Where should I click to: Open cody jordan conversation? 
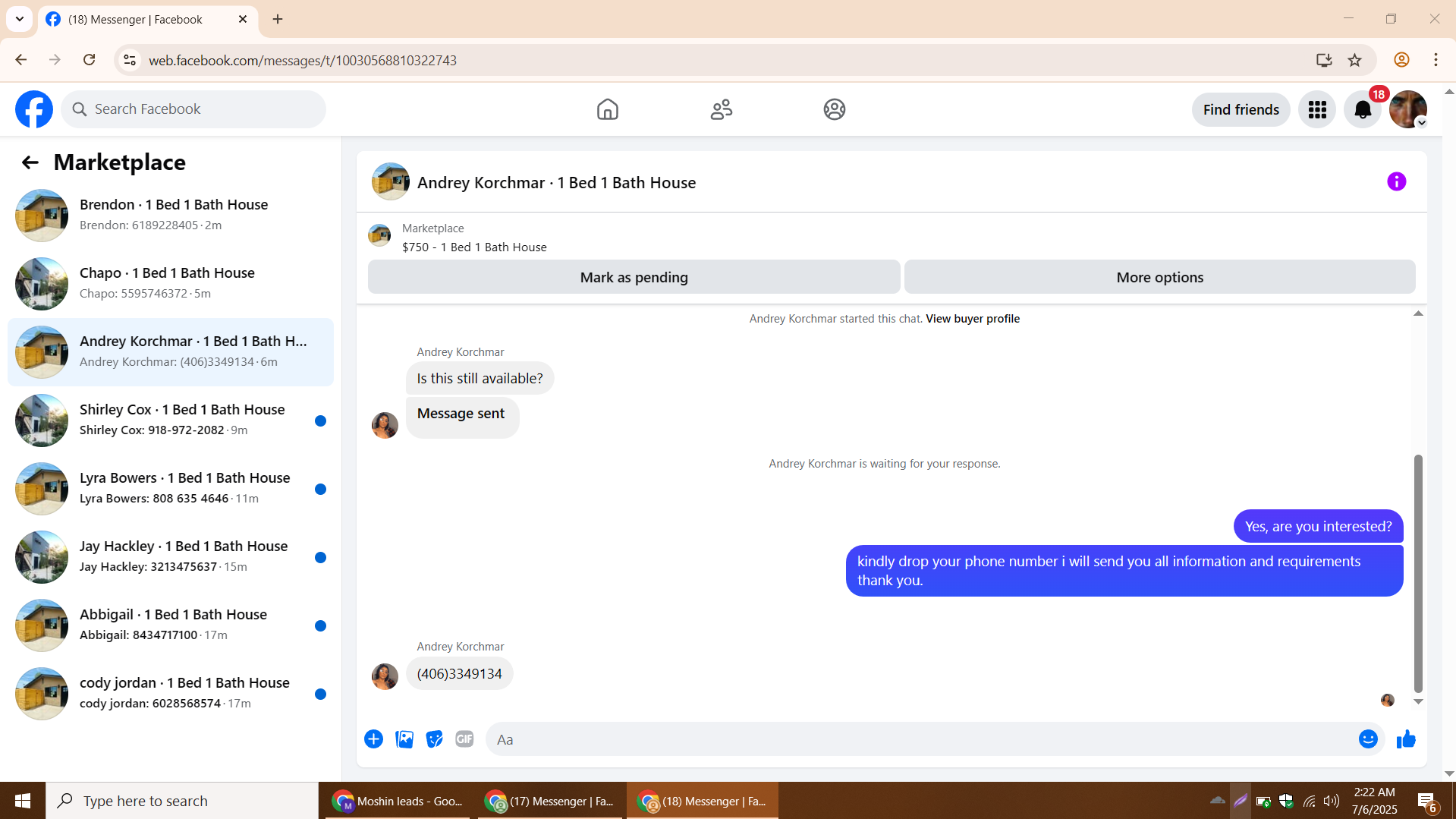pyautogui.click(x=171, y=694)
